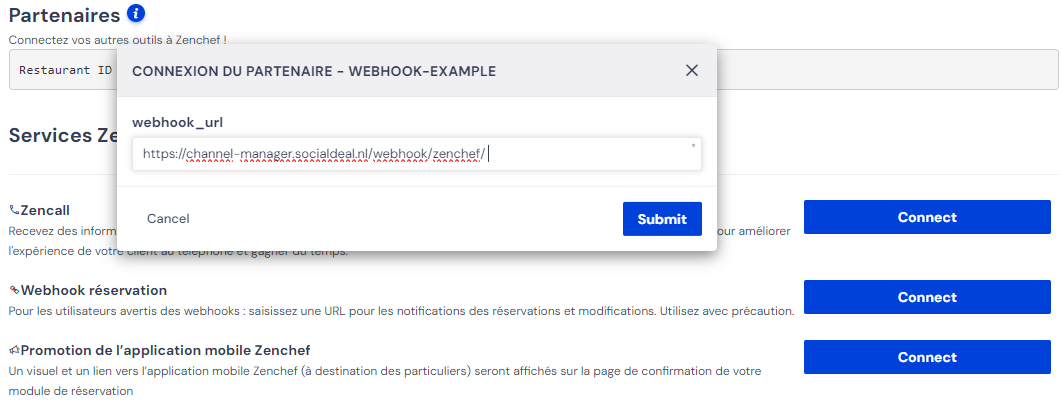Click the Promotion de l'application mobile title

[x=165, y=350]
